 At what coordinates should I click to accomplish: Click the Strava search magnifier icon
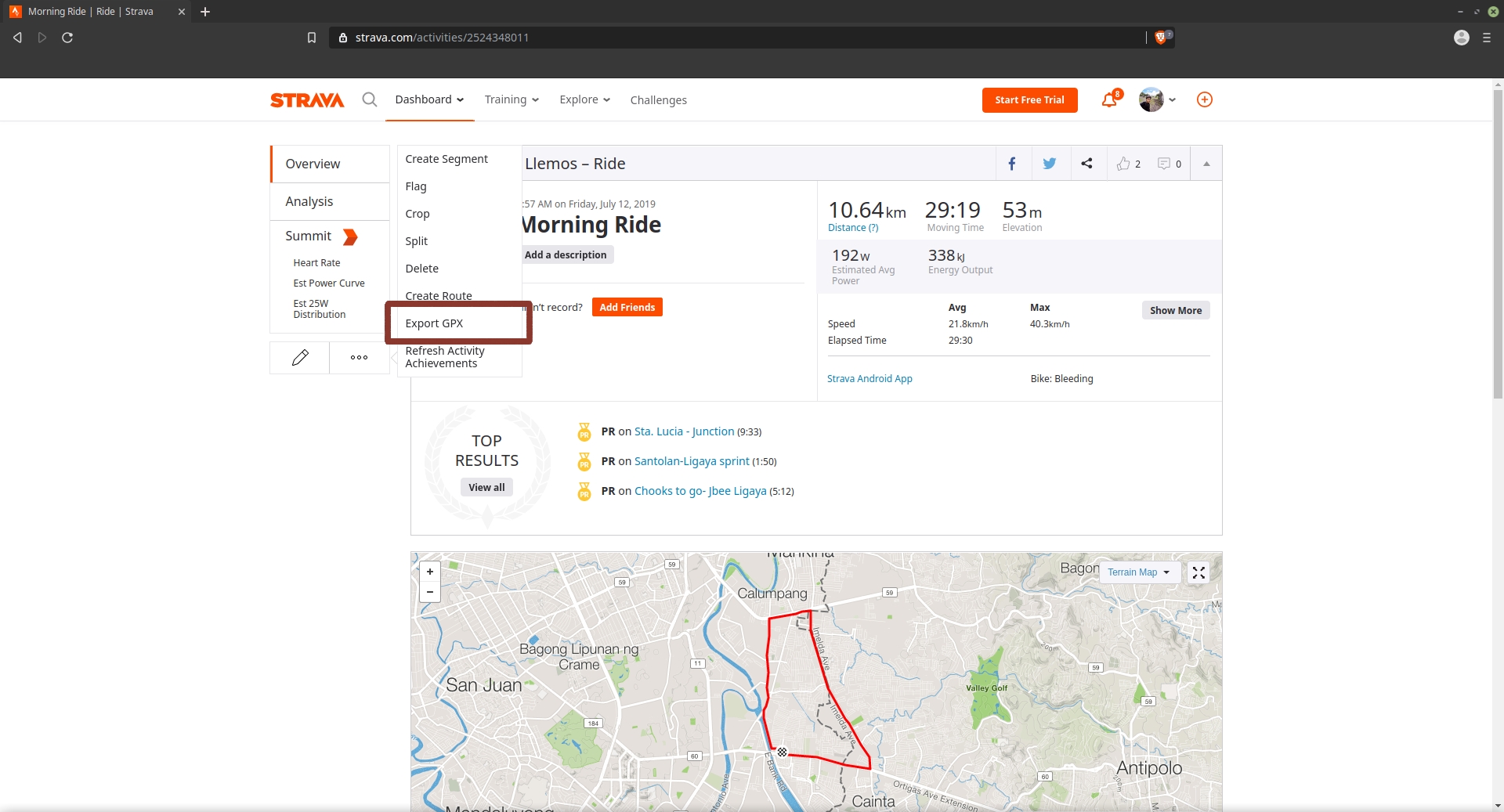[x=369, y=99]
